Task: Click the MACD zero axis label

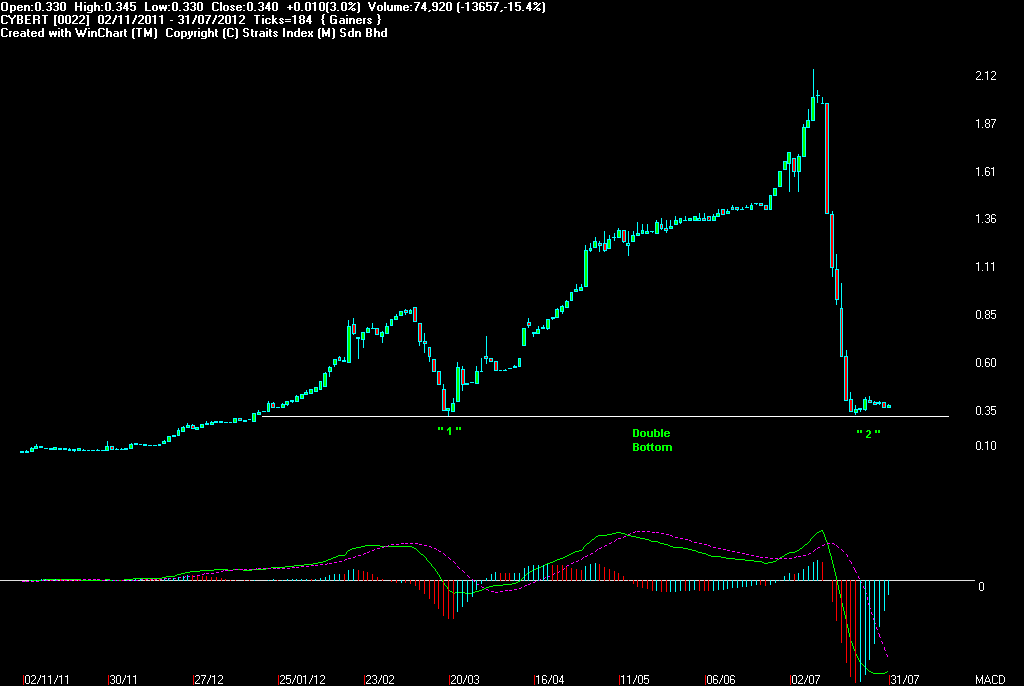Action: [x=981, y=587]
